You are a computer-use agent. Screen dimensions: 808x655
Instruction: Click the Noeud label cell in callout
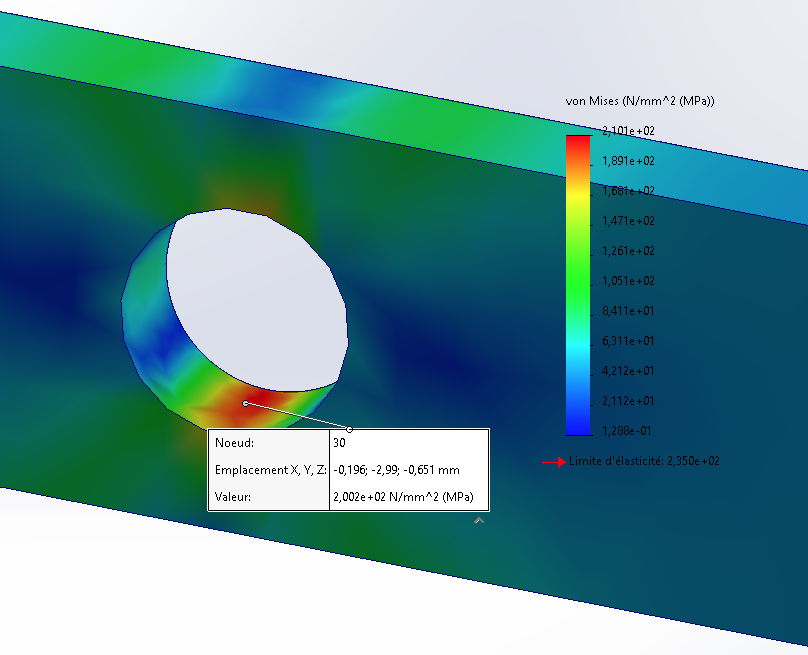(x=268, y=443)
